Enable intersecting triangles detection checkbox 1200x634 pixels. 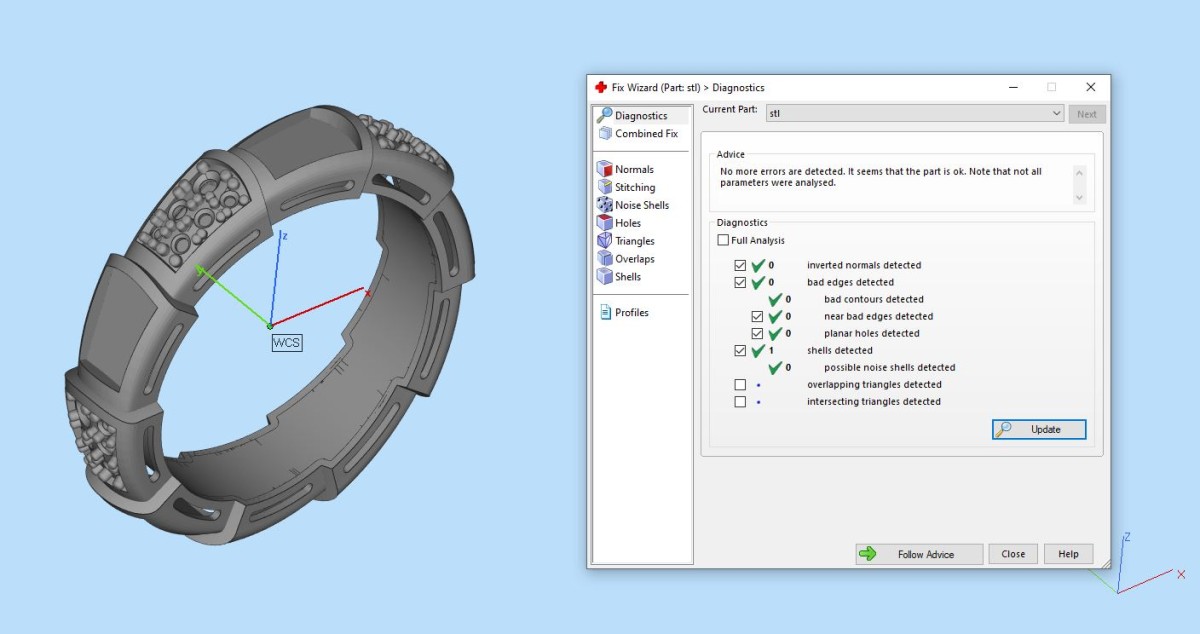[740, 402]
